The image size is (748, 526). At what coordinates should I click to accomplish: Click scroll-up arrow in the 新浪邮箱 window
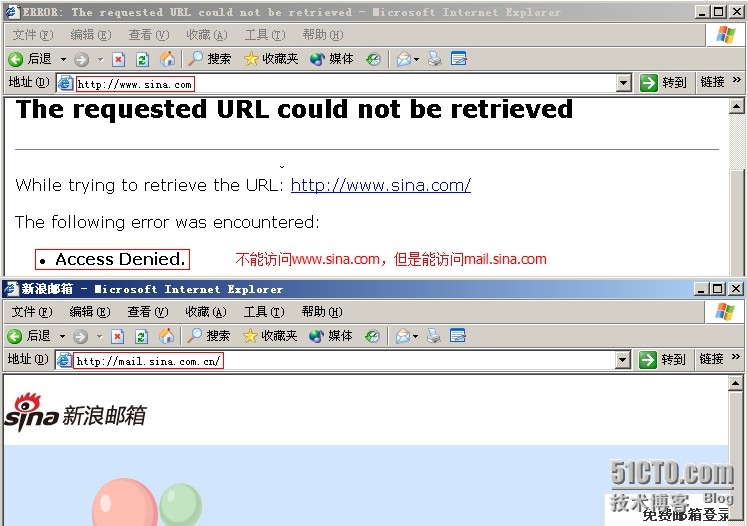pos(735,383)
